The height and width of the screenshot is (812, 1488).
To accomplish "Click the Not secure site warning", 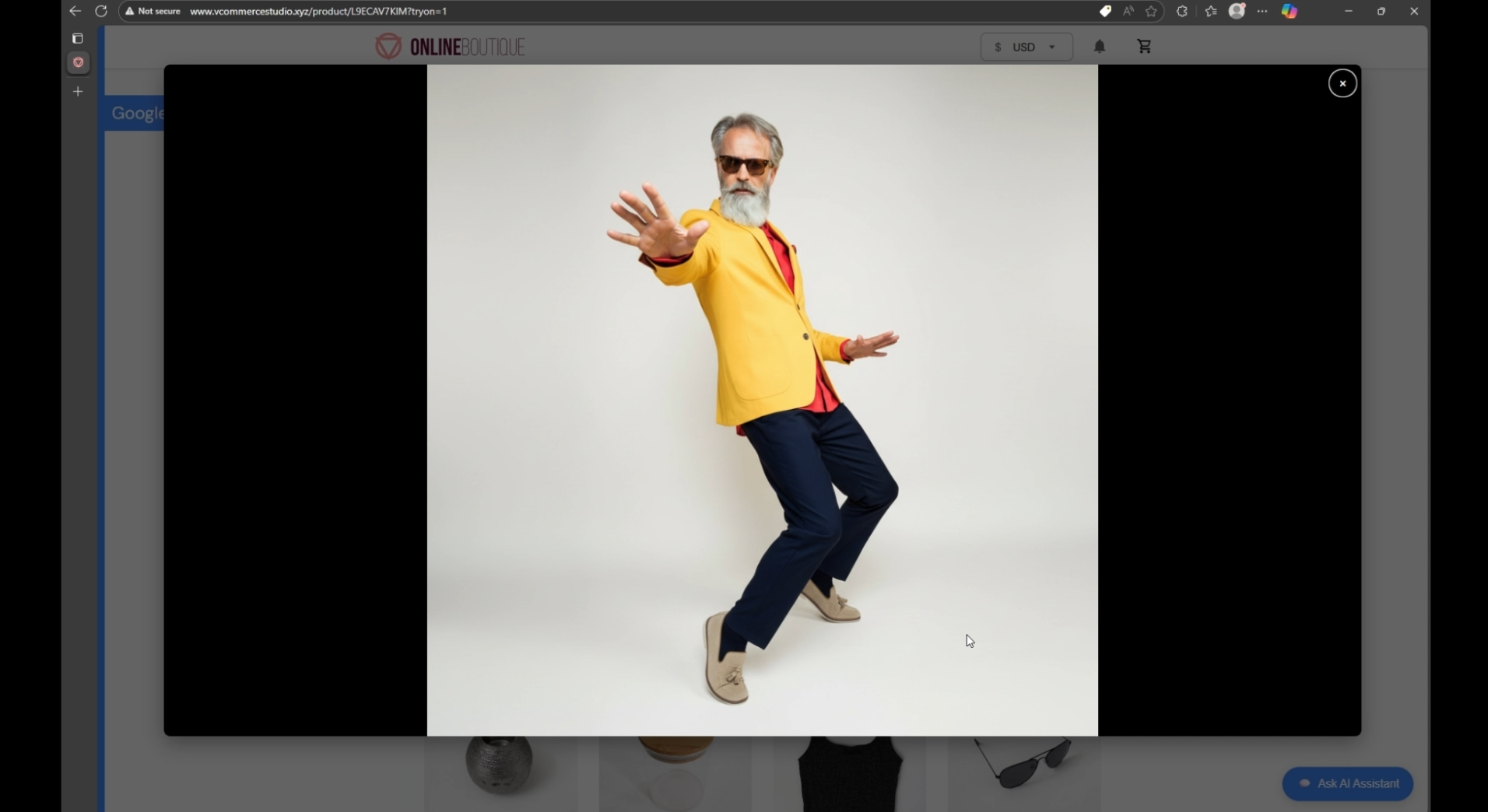I will click(153, 11).
